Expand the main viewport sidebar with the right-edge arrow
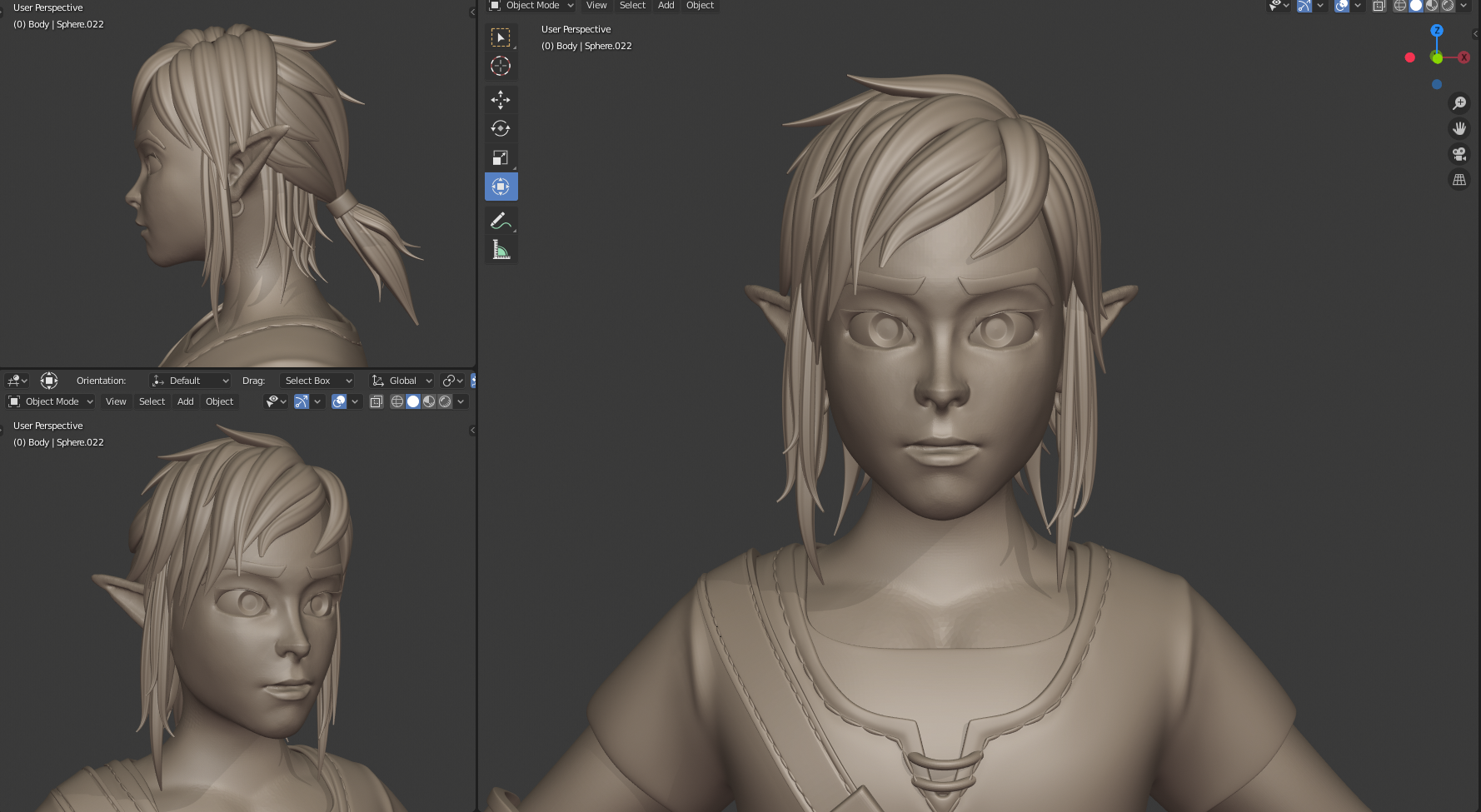 click(1475, 34)
